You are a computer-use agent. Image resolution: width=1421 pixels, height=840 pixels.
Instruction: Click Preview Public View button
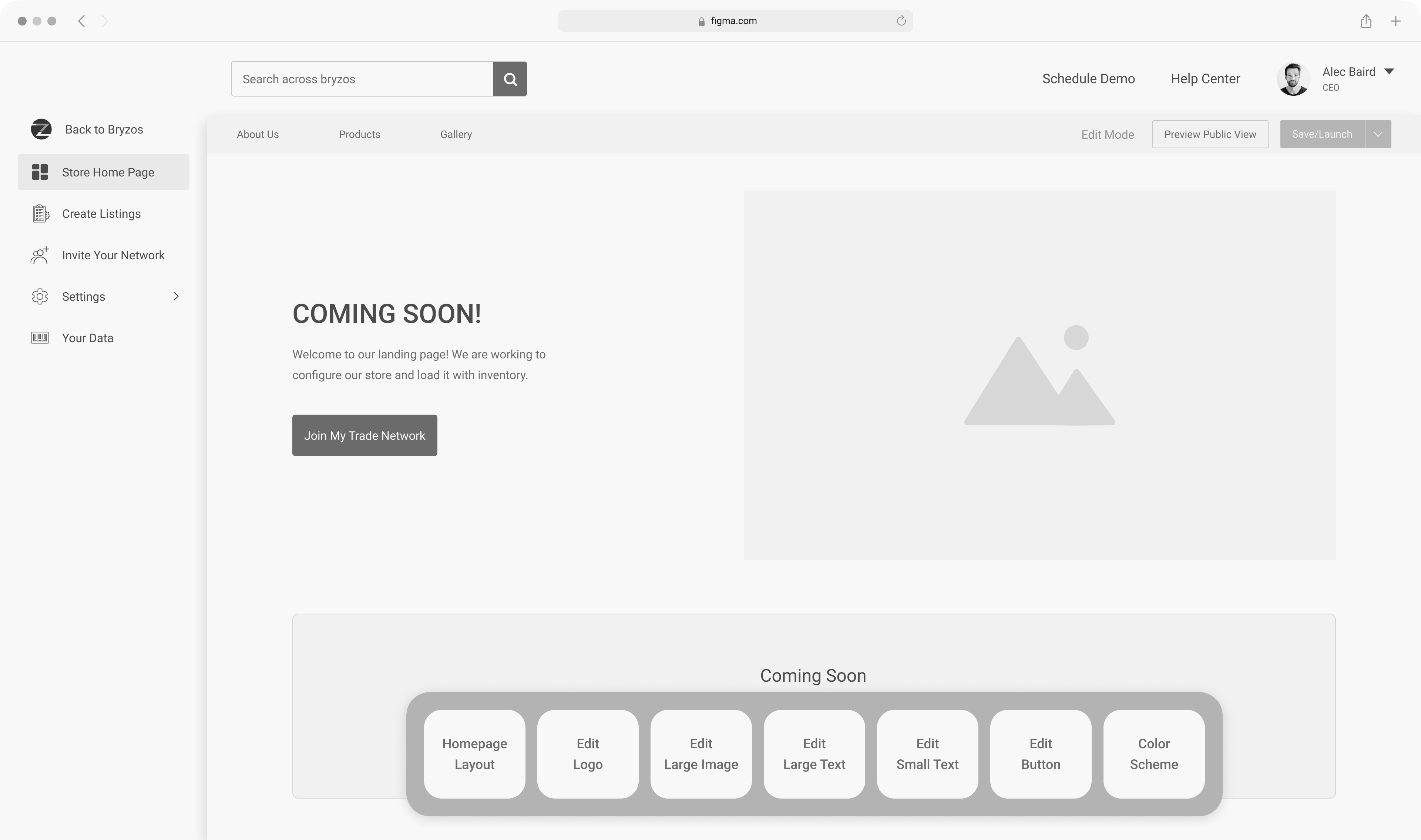click(x=1210, y=134)
